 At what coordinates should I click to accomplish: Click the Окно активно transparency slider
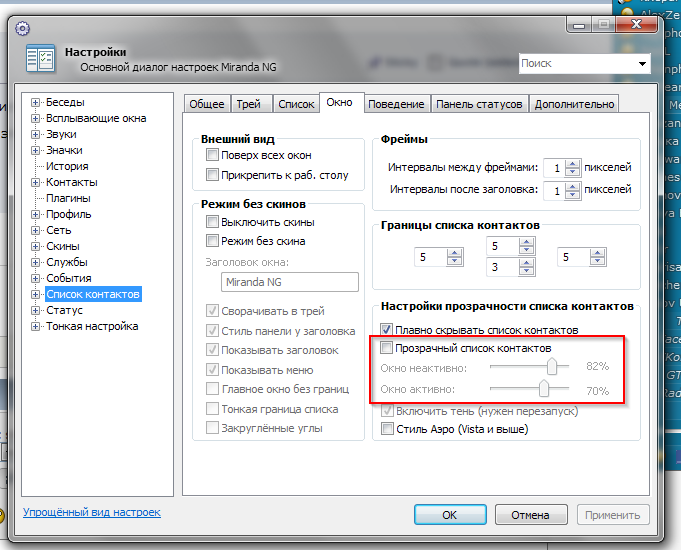545,390
